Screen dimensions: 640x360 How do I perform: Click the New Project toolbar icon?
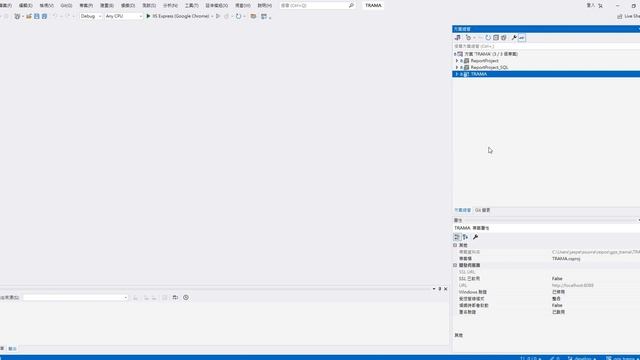[x=17, y=16]
